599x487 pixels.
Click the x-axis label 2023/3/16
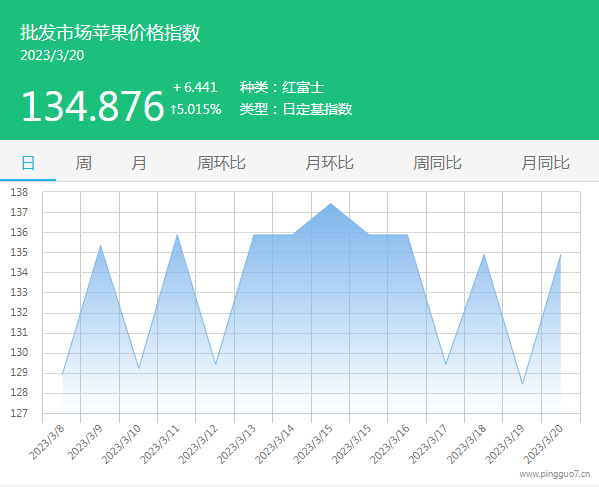click(390, 444)
